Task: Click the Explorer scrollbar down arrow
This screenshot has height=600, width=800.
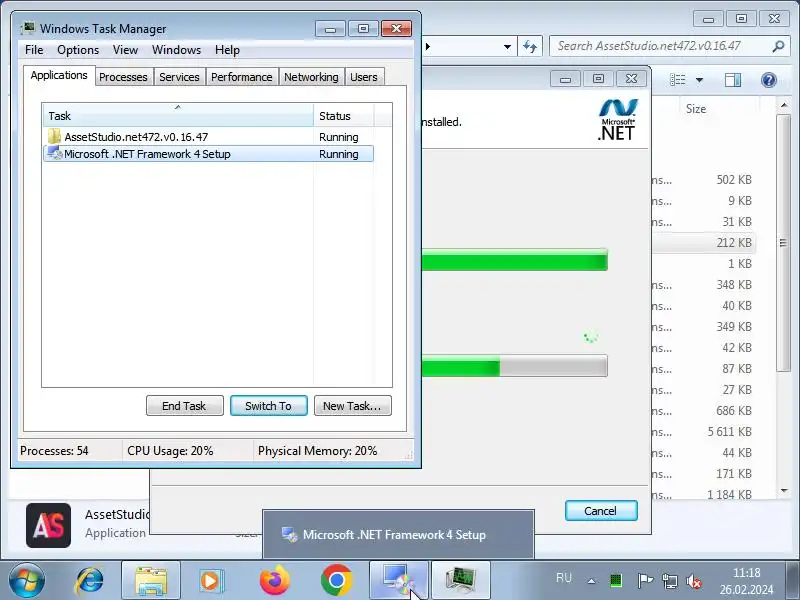Action: (x=784, y=491)
